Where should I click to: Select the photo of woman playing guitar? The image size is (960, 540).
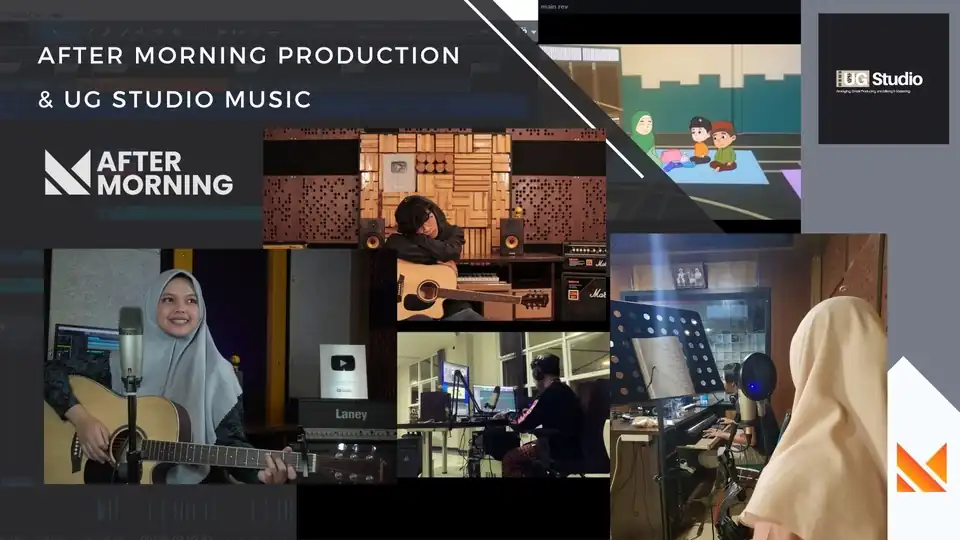pyautogui.click(x=220, y=366)
